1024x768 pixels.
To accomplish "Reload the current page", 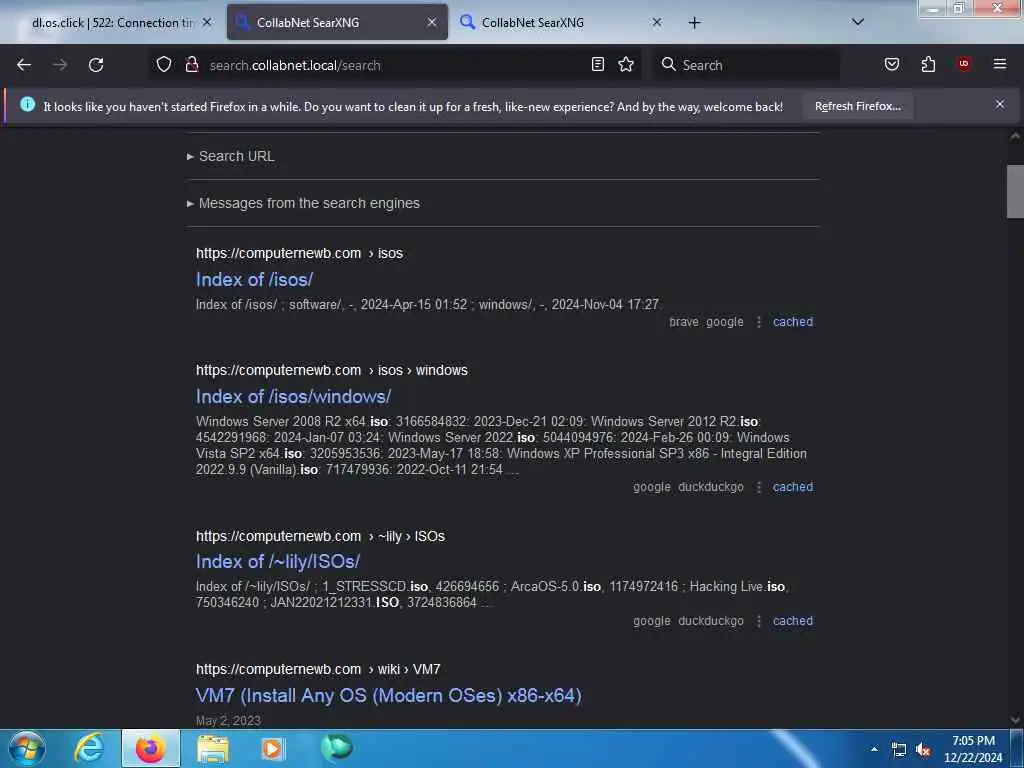I will tap(96, 65).
